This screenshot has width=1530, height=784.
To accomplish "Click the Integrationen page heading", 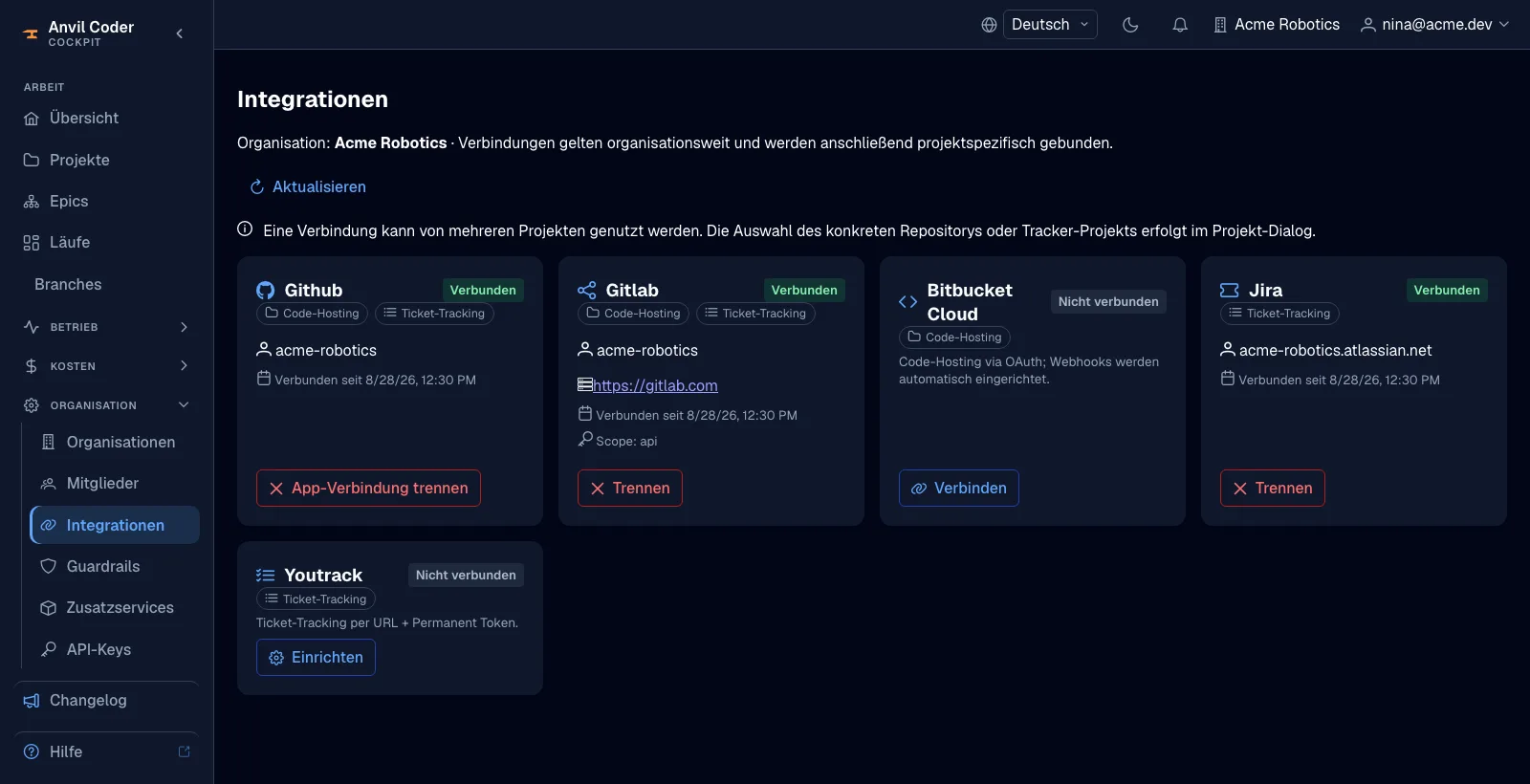I will point(313,99).
